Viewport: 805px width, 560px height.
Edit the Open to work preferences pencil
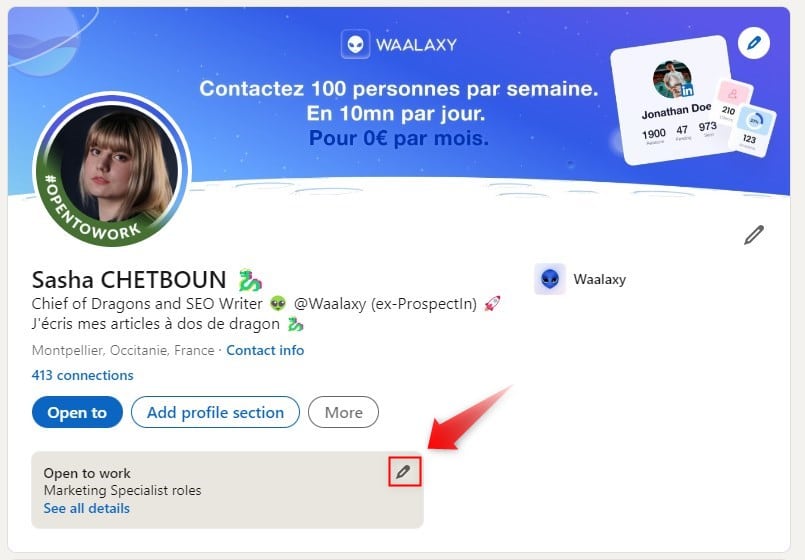(x=404, y=471)
